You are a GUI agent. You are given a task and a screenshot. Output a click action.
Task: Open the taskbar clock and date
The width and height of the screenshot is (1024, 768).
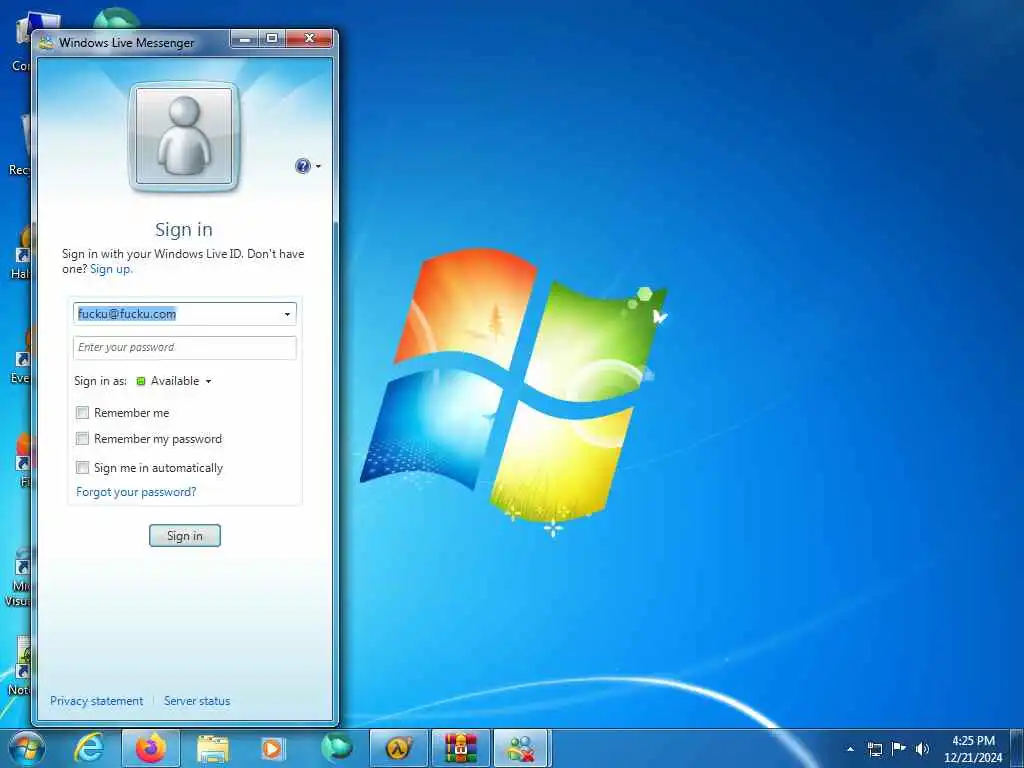tap(973, 749)
